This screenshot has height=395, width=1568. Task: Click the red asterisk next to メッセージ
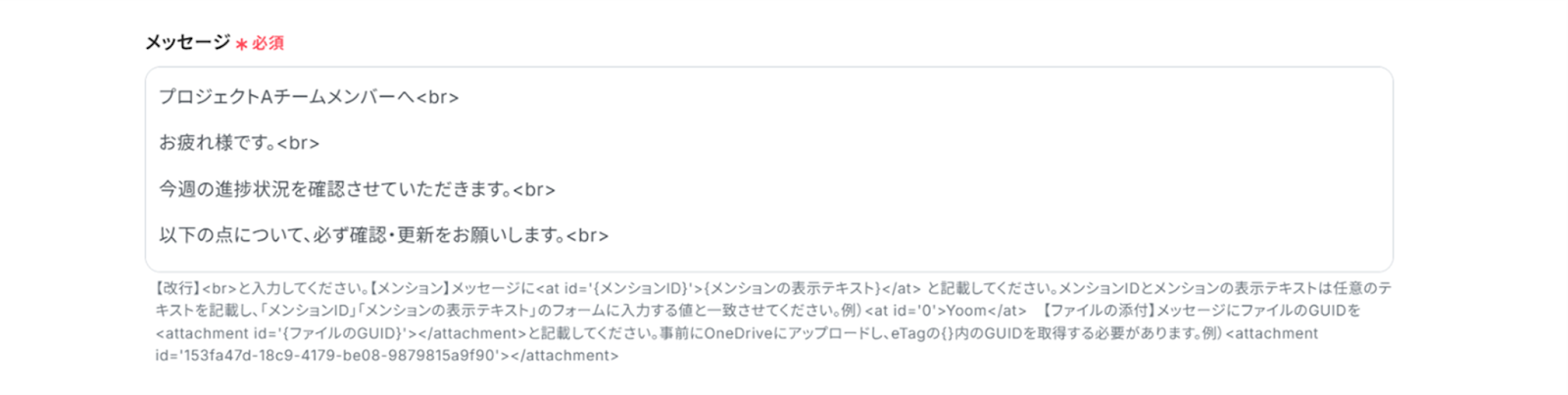tap(241, 44)
